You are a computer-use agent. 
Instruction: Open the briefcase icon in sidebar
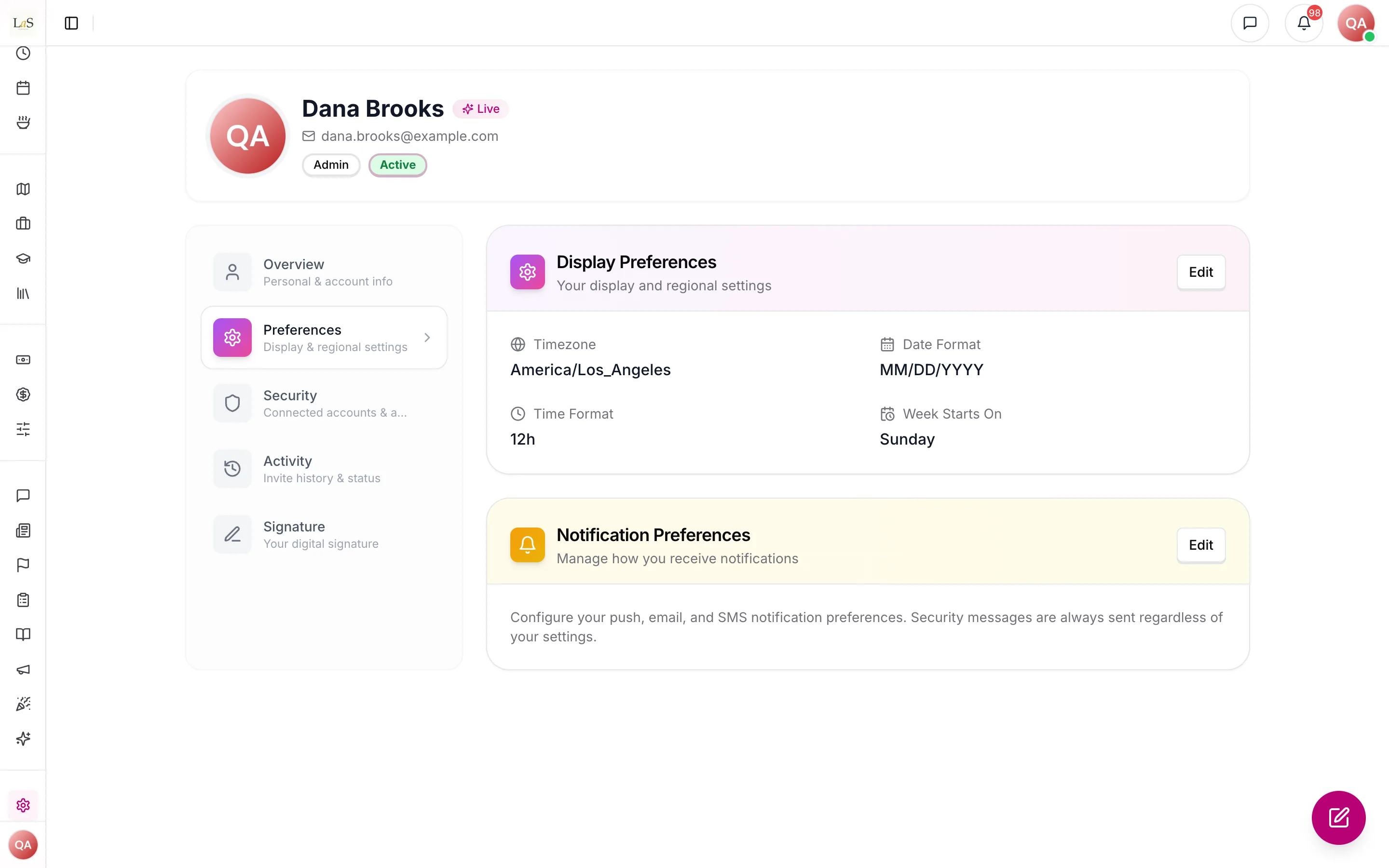coord(23,223)
